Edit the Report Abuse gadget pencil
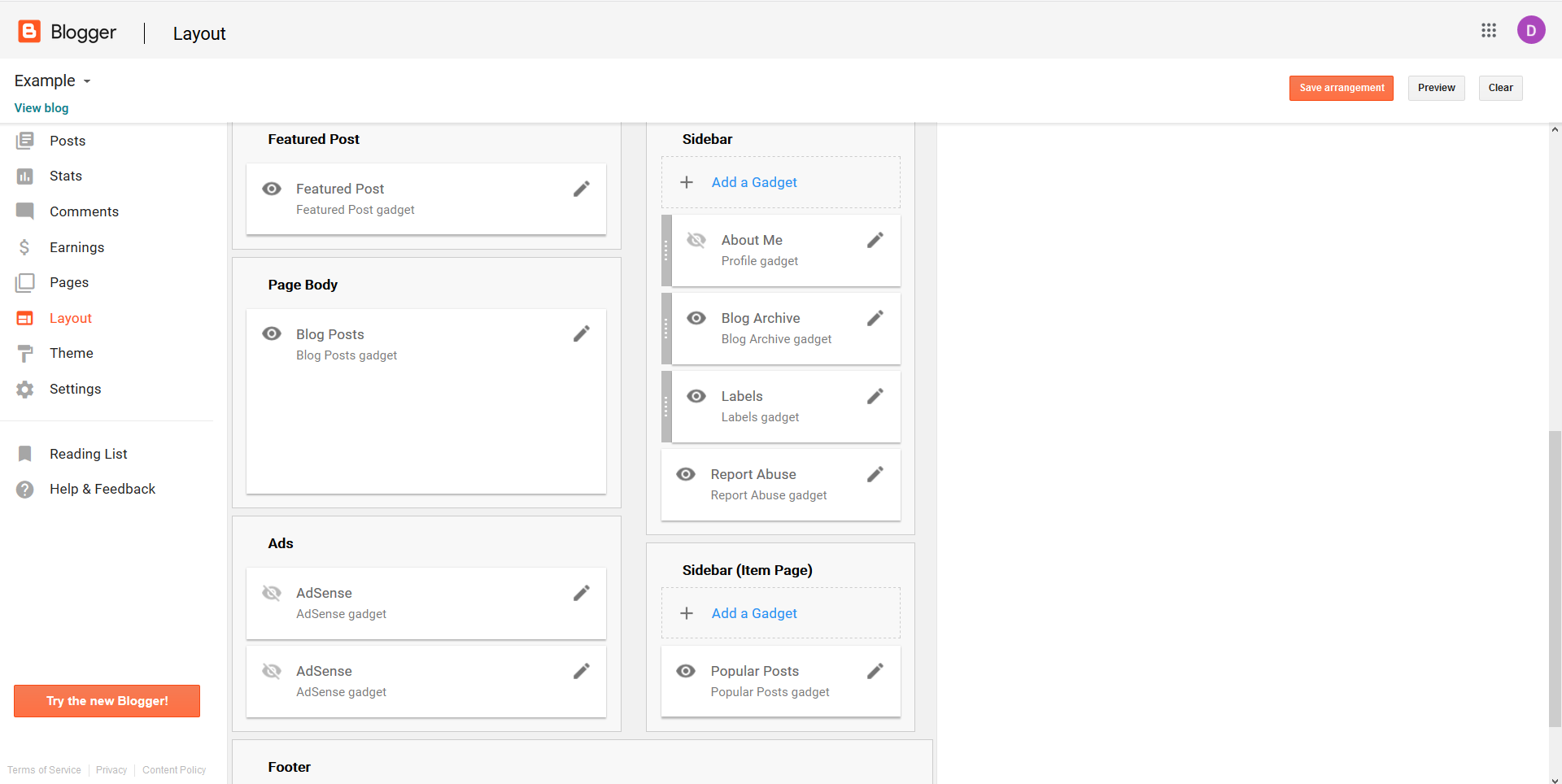The height and width of the screenshot is (784, 1562). tap(875, 474)
